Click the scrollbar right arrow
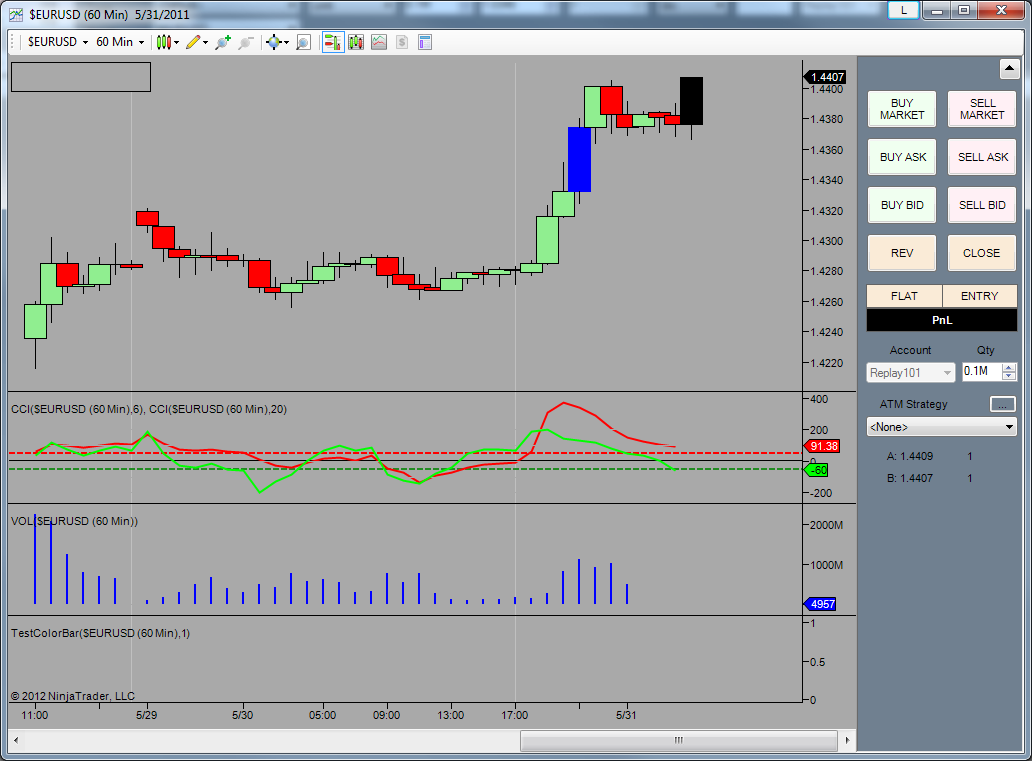Image resolution: width=1032 pixels, height=761 pixels. pos(847,740)
